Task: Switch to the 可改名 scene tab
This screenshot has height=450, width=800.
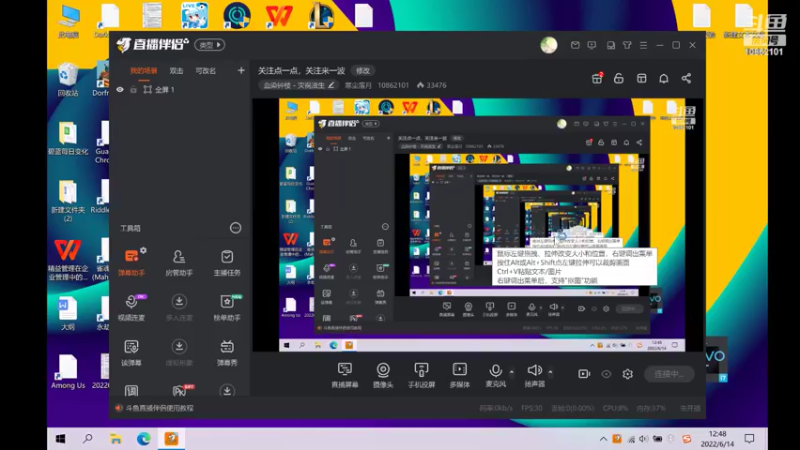Action: (206, 71)
